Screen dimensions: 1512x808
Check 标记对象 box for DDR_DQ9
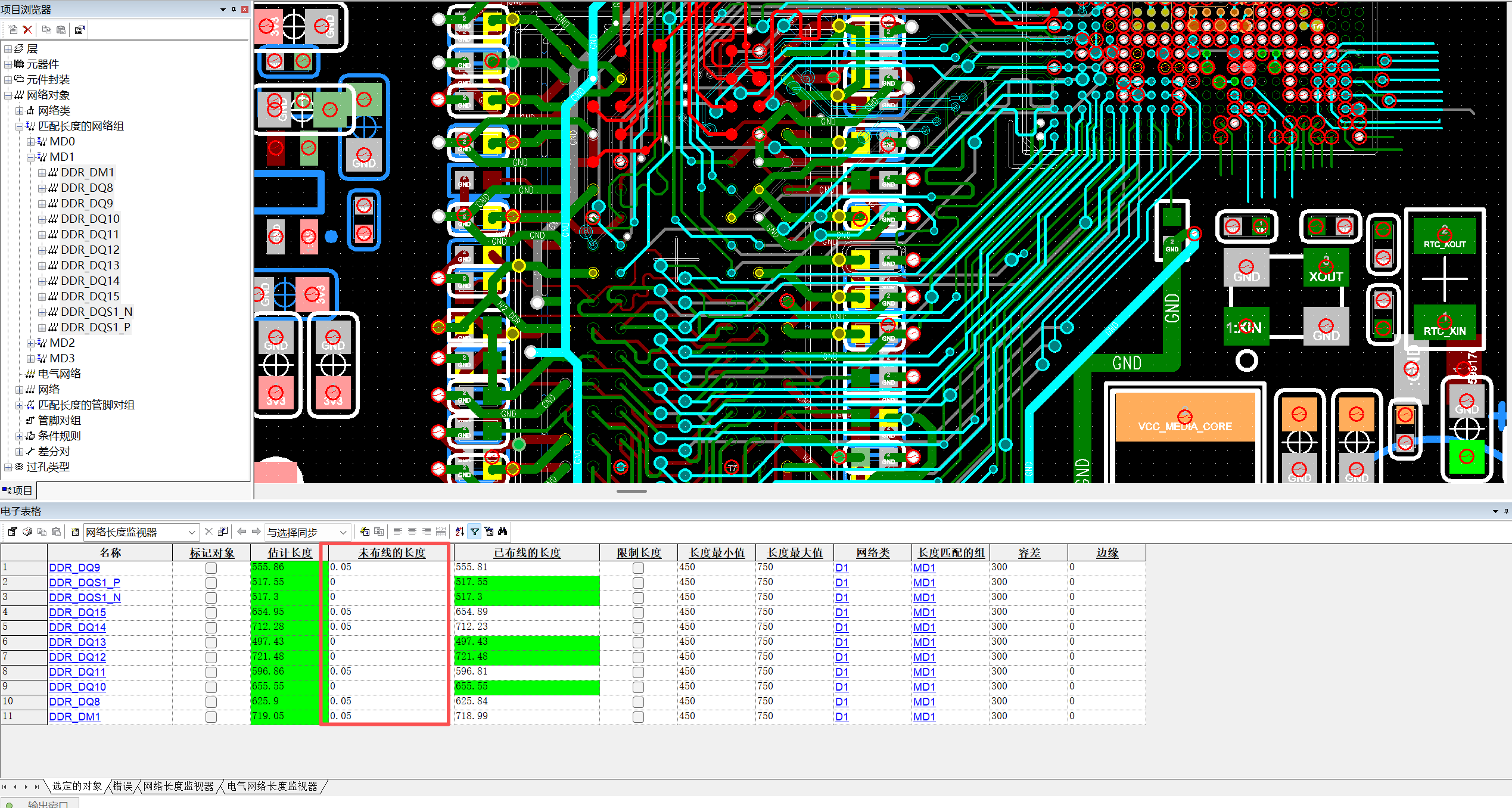click(211, 568)
